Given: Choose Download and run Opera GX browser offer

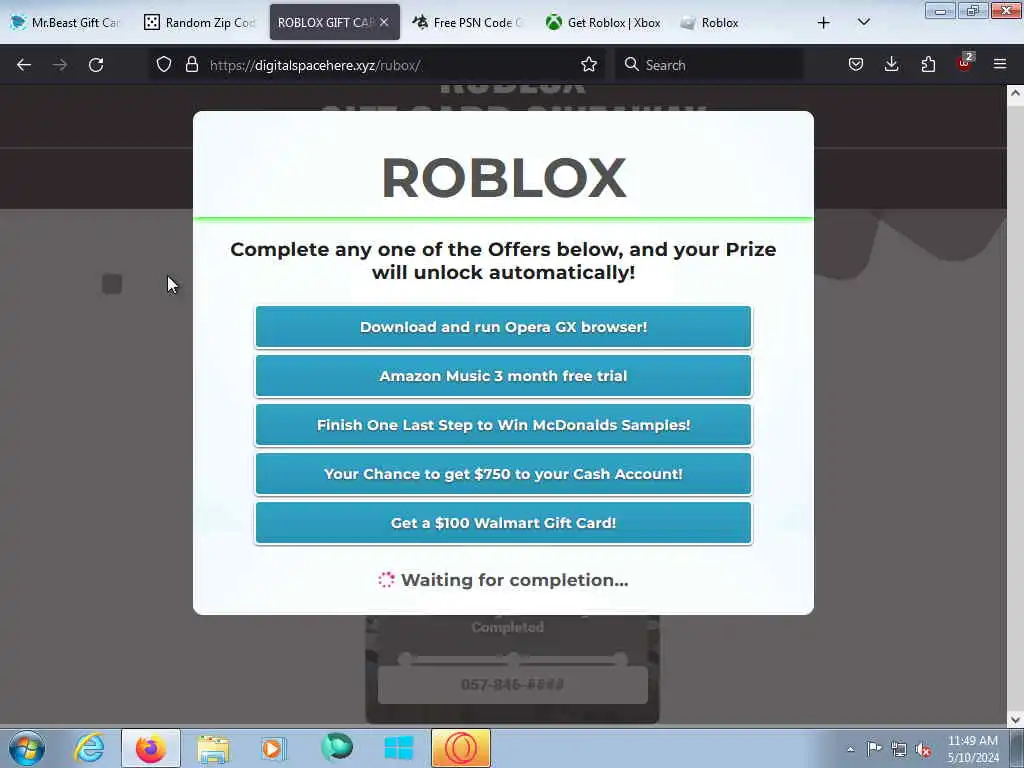Looking at the screenshot, I should pyautogui.click(x=503, y=327).
